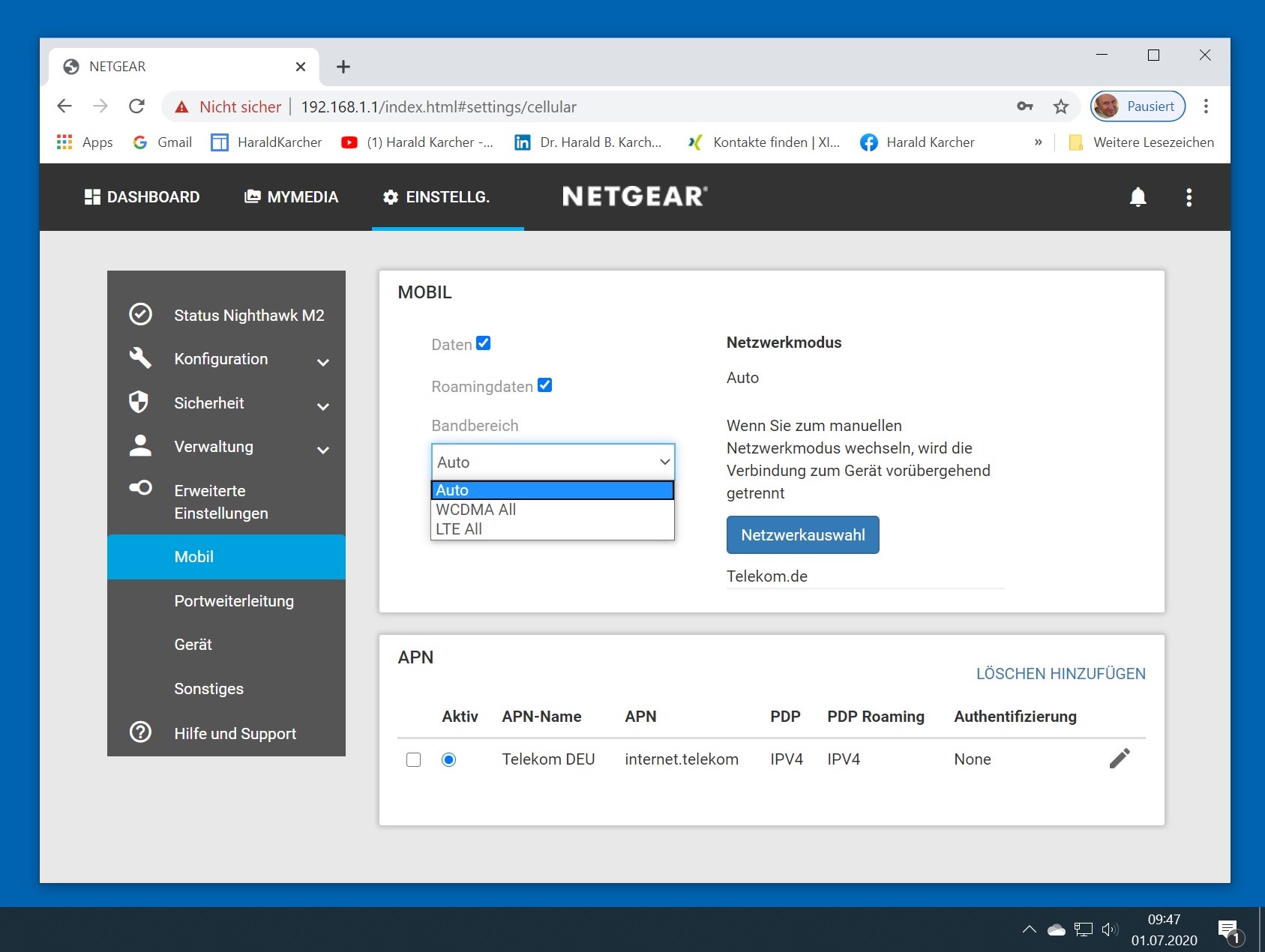Bookmark the page with the star icon
The height and width of the screenshot is (952, 1265).
(1060, 106)
